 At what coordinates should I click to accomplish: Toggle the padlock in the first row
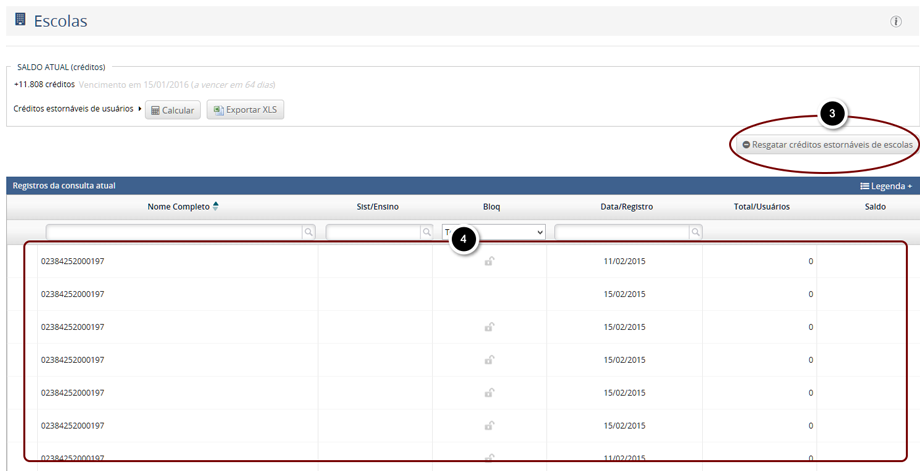[489, 262]
